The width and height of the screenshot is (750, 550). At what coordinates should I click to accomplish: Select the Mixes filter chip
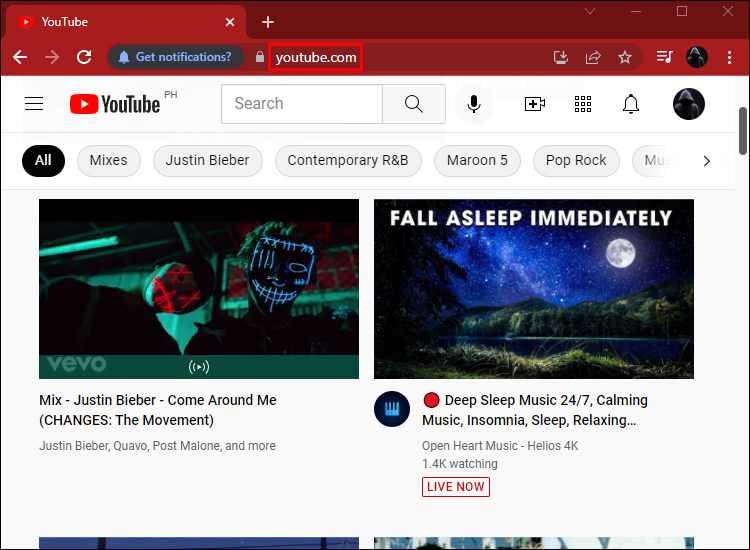pos(109,161)
